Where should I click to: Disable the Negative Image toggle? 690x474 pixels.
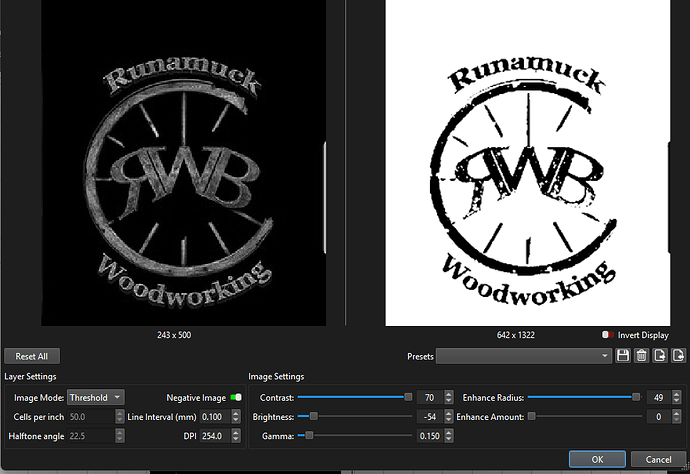point(236,397)
